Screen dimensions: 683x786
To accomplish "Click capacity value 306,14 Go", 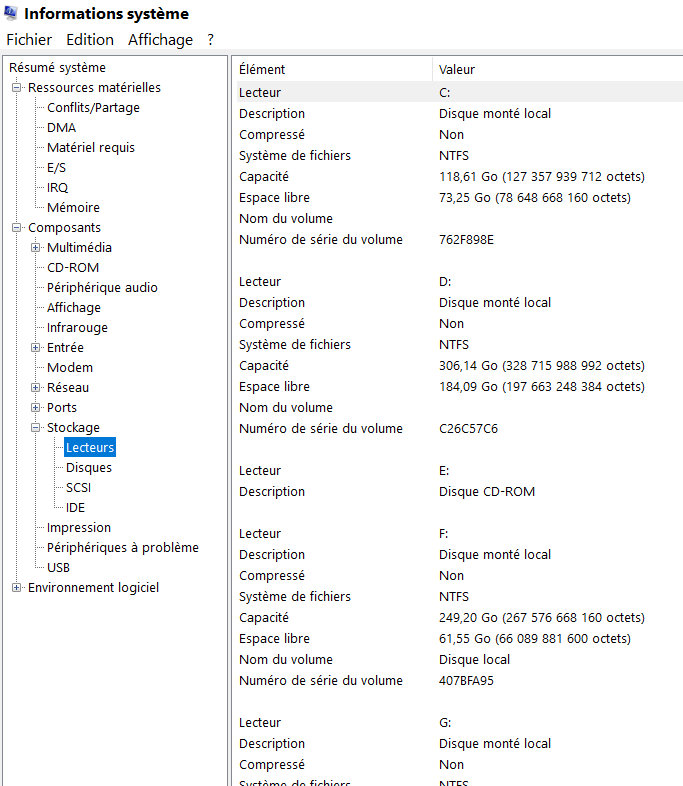I will click(542, 365).
